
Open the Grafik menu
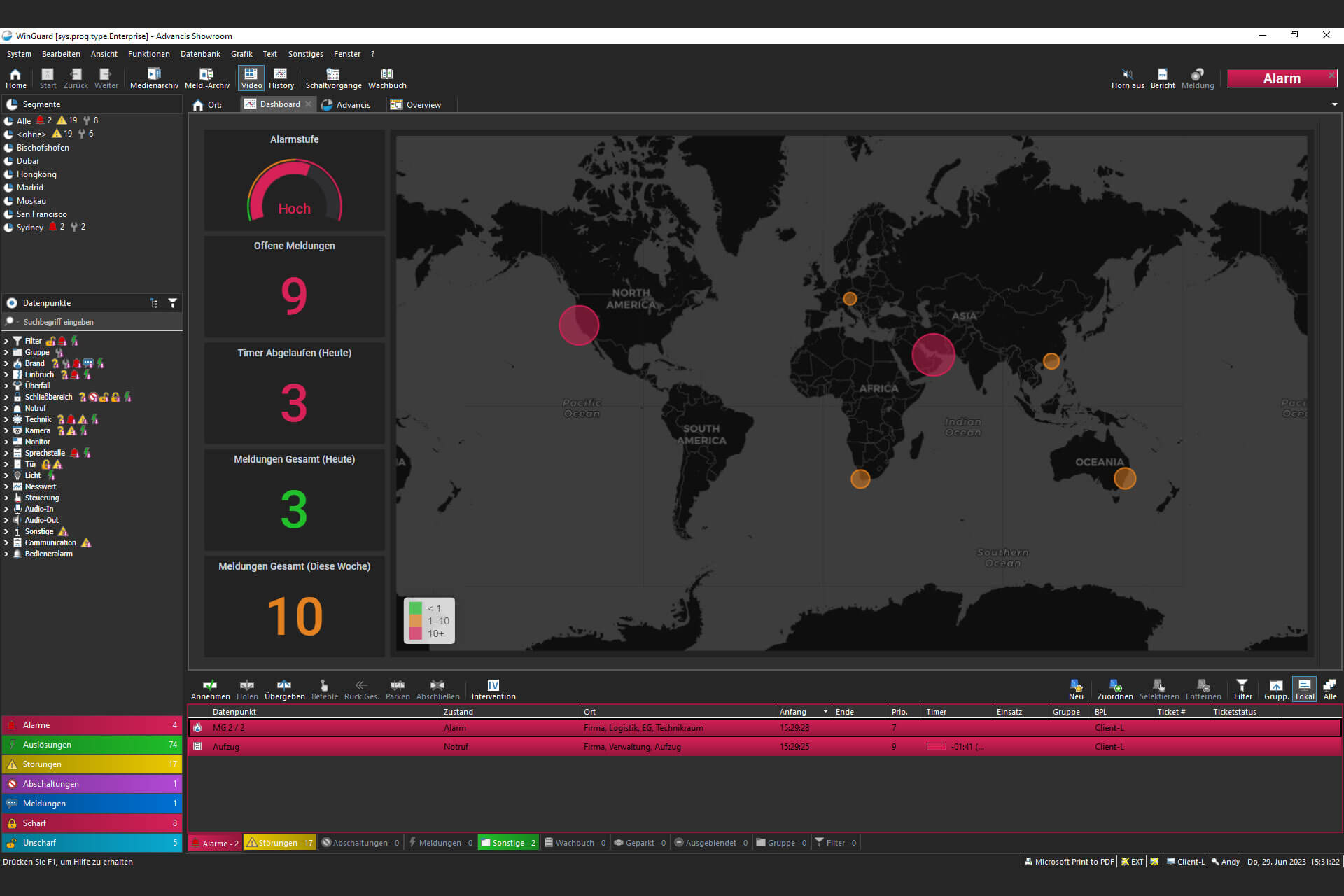[241, 54]
